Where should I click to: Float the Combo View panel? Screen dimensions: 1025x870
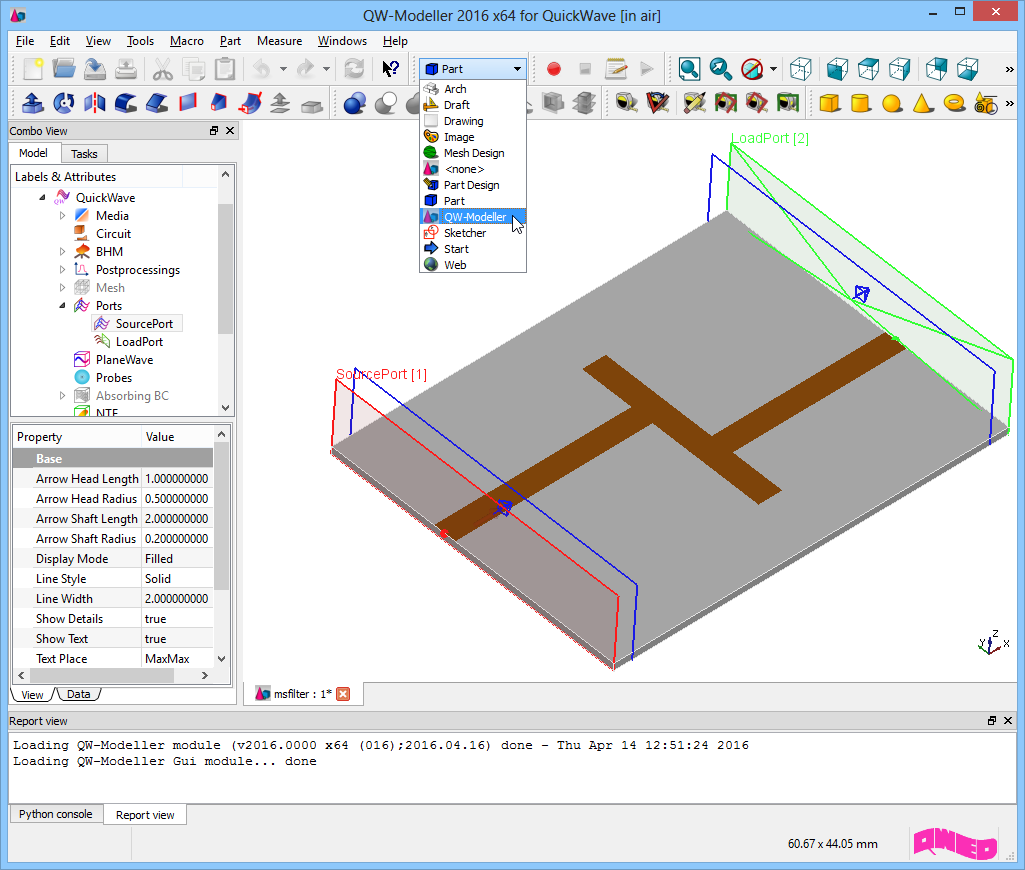(x=214, y=131)
